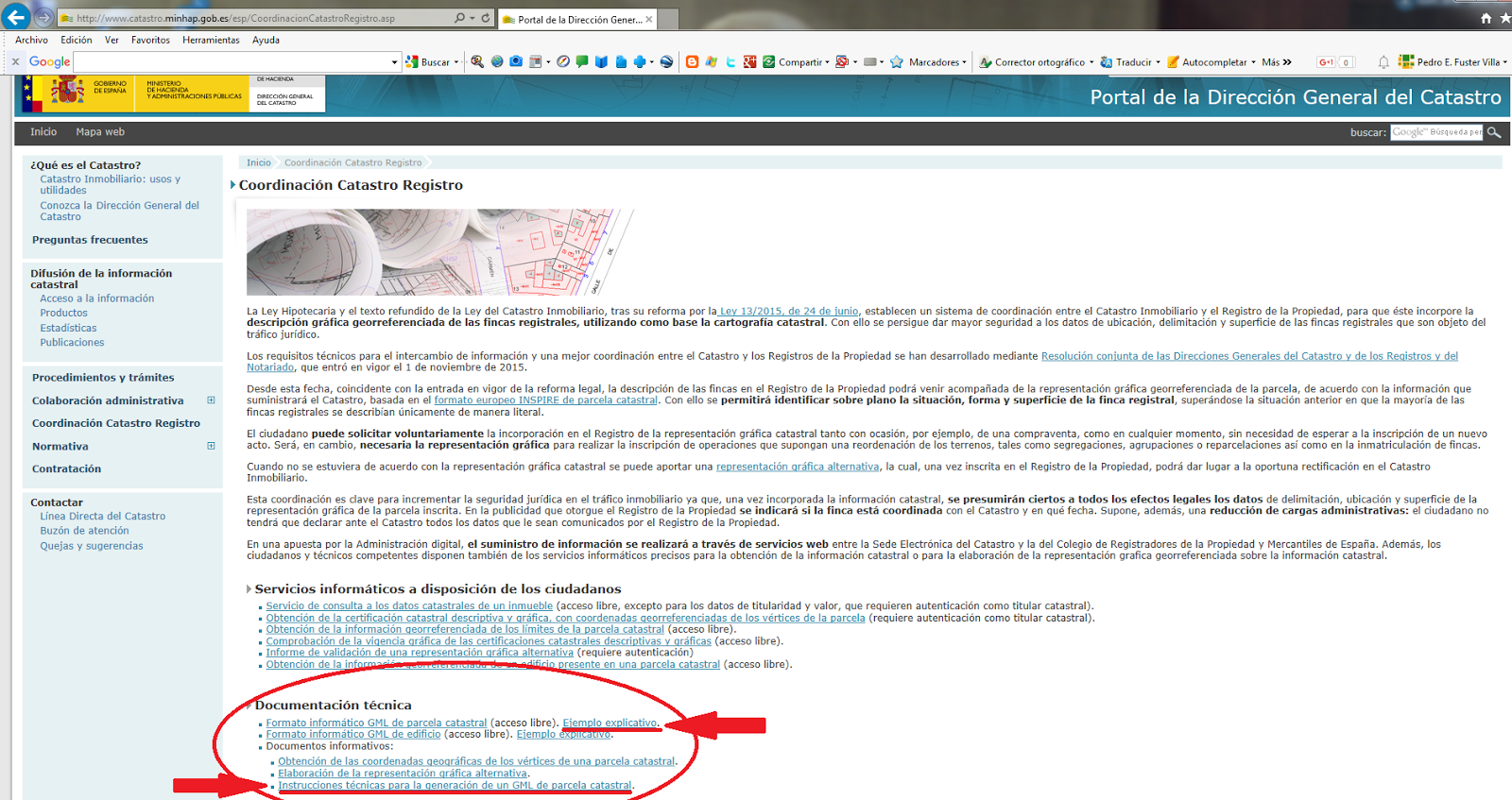Screen dimensions: 1512x800
Task: Close the Google toolbar with the X icon
Action: click(15, 61)
